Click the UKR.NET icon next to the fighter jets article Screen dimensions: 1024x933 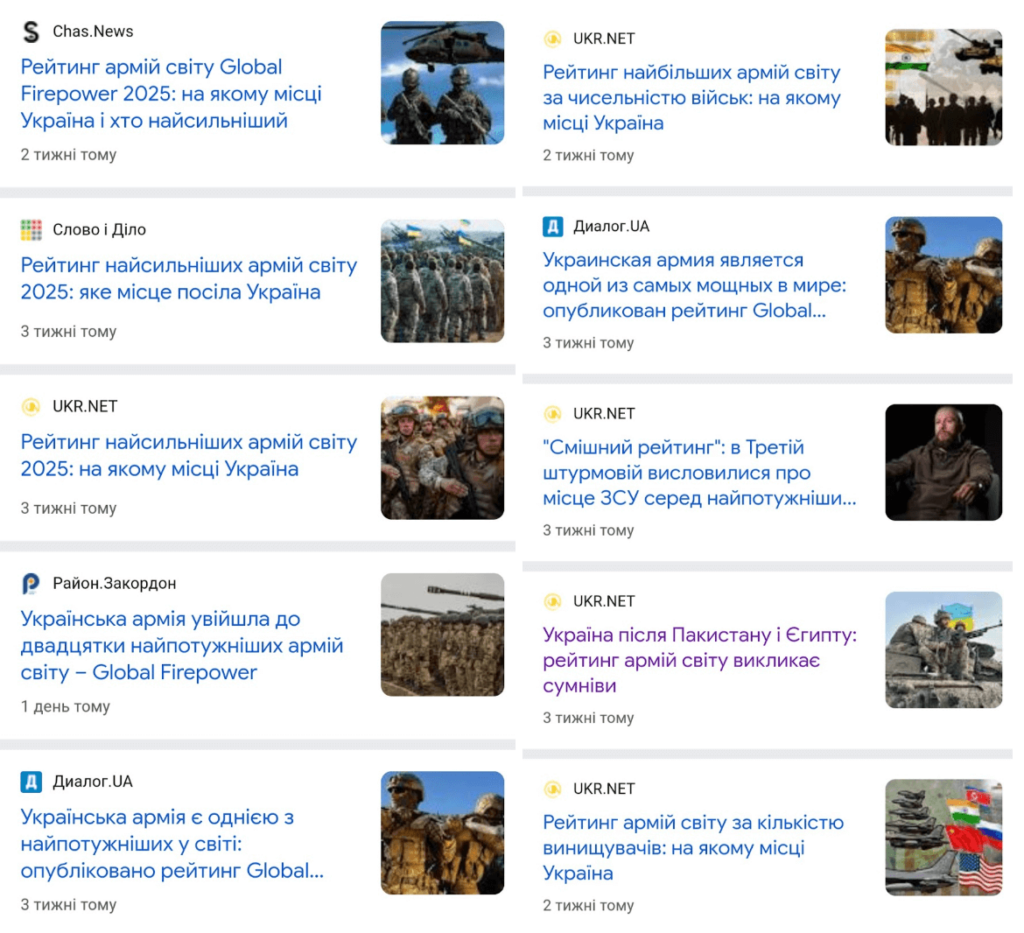pos(551,789)
